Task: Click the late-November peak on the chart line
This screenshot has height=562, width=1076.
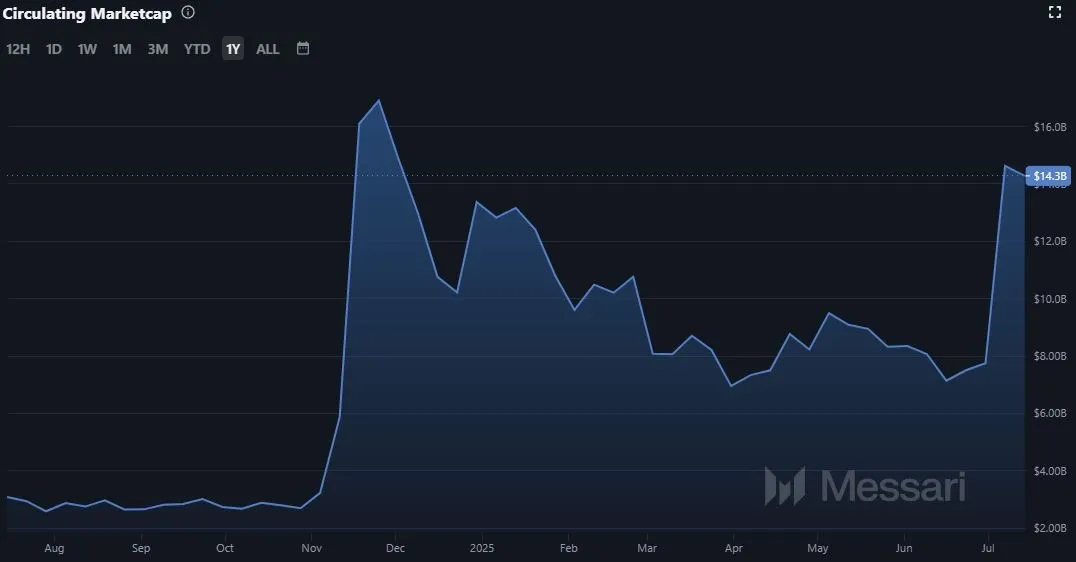Action: coord(379,101)
